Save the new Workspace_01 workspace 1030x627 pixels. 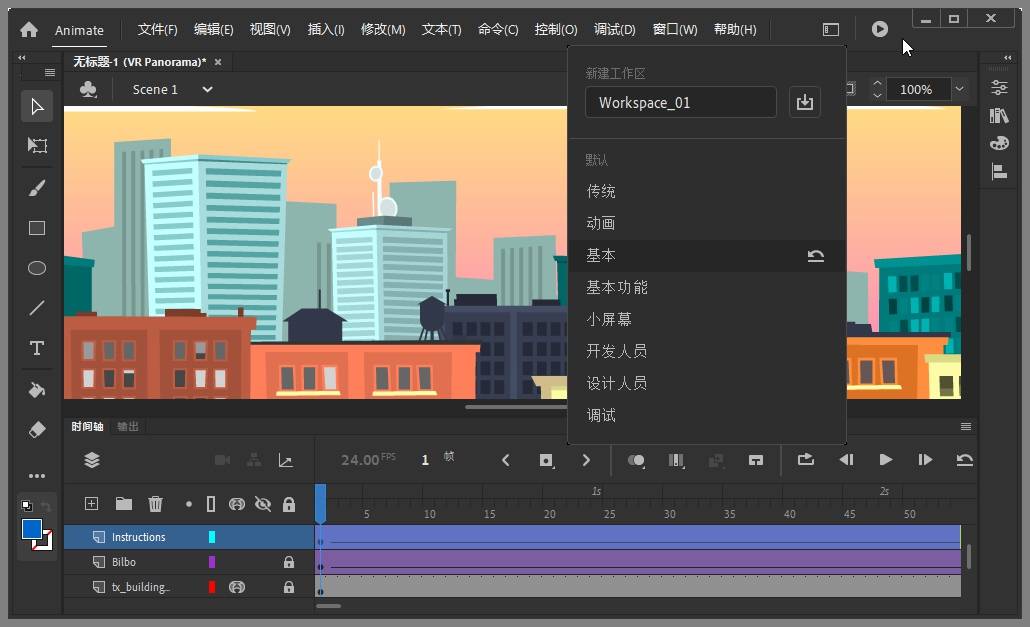805,102
